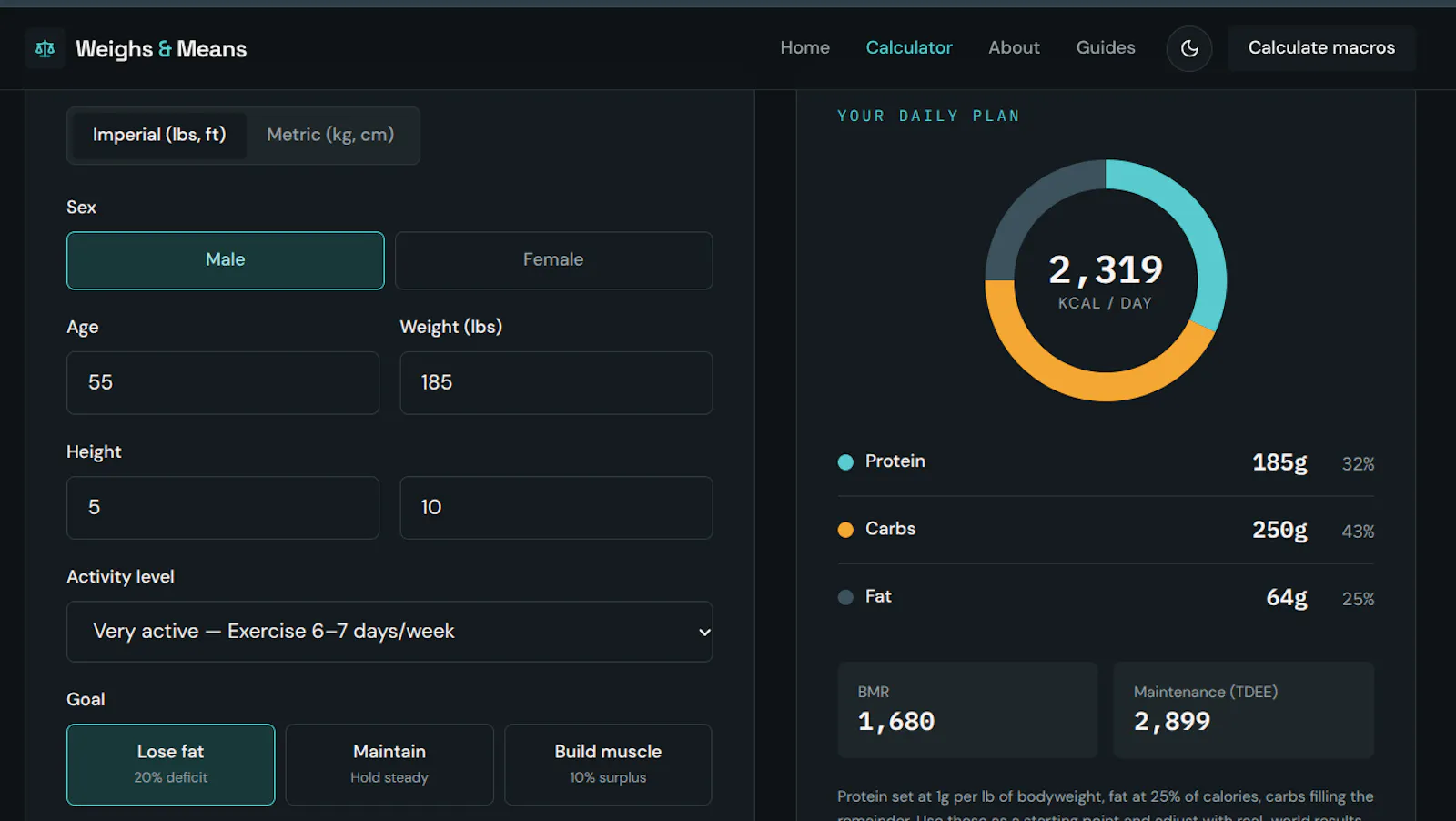
Task: Click the Calculate macros button
Action: point(1321,48)
